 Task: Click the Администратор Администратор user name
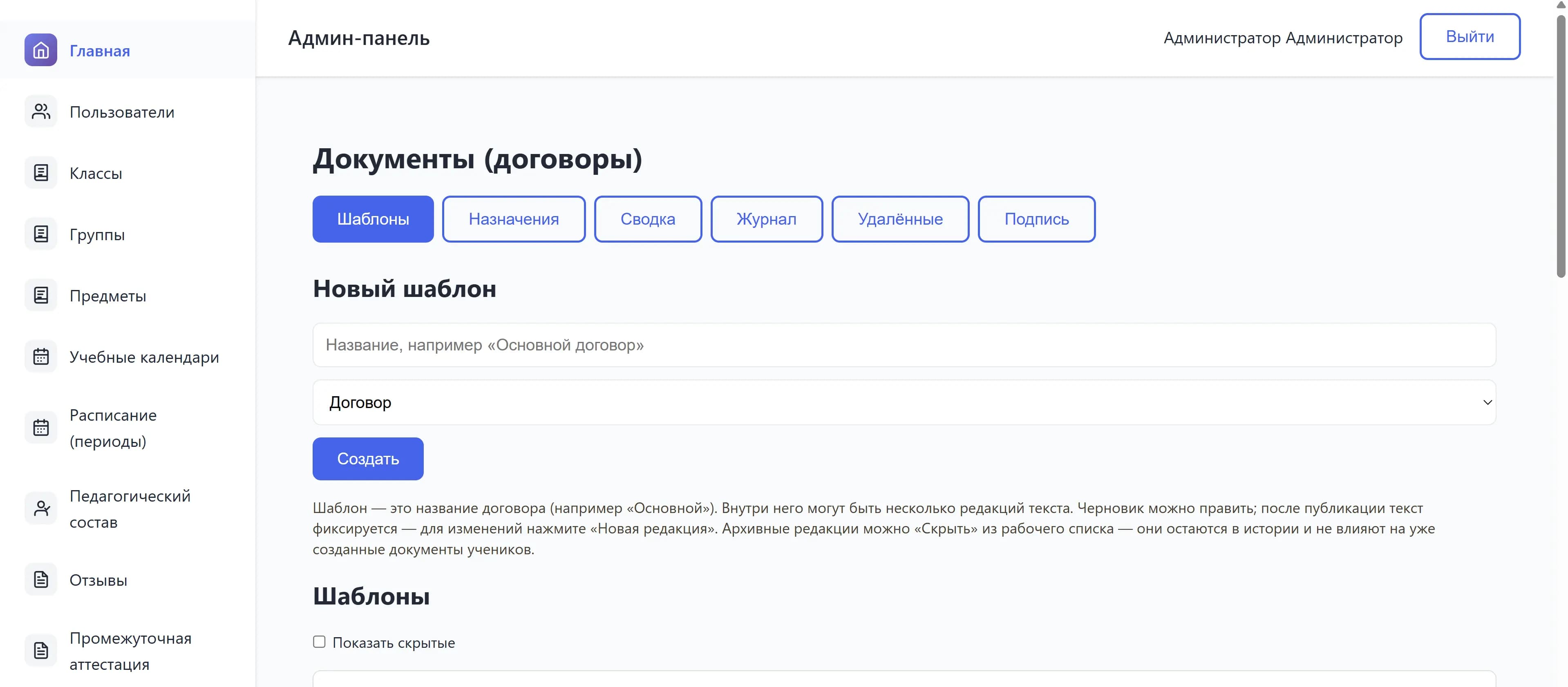pos(1283,38)
